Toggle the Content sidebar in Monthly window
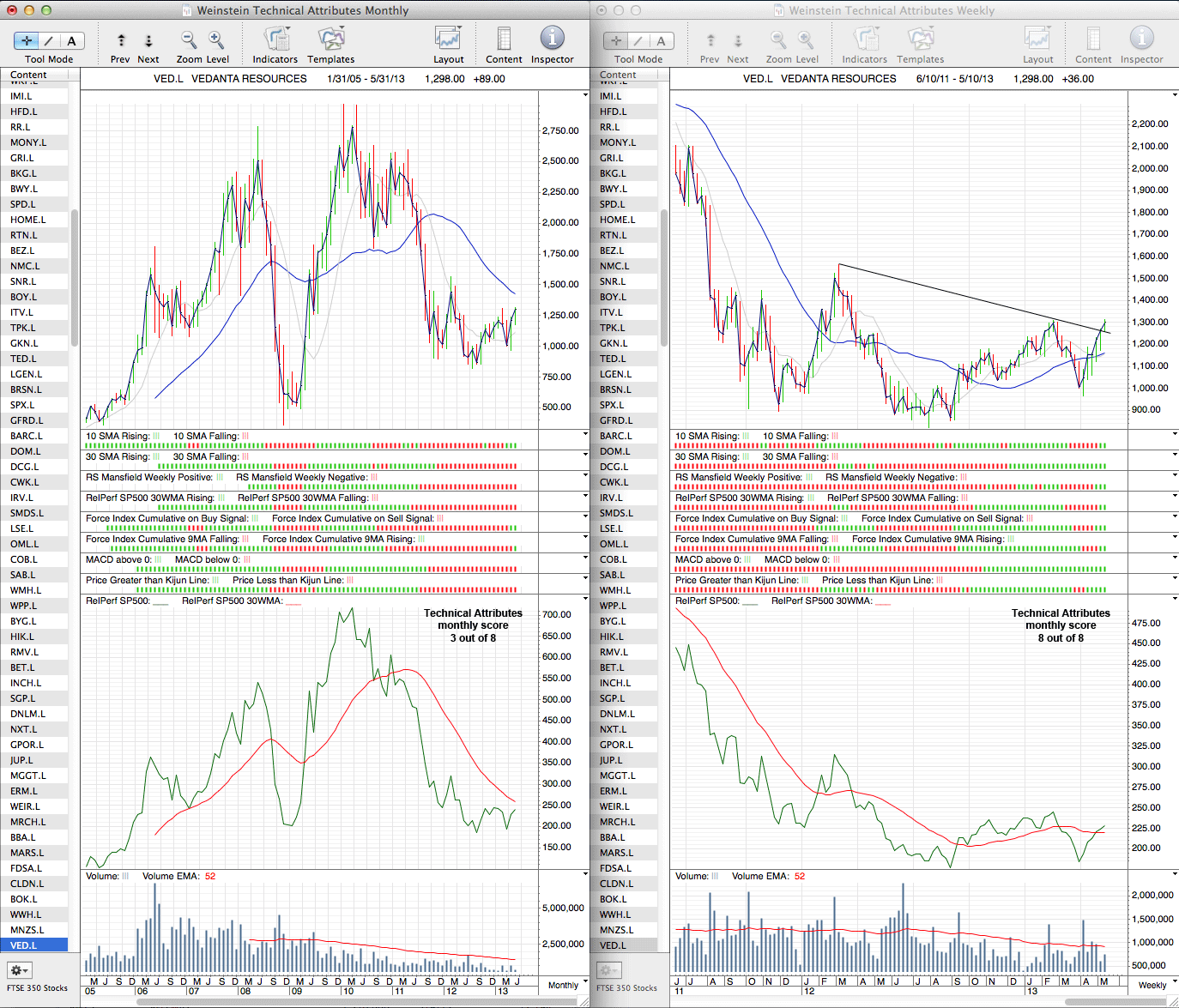This screenshot has width=1179, height=1008. pyautogui.click(x=504, y=39)
